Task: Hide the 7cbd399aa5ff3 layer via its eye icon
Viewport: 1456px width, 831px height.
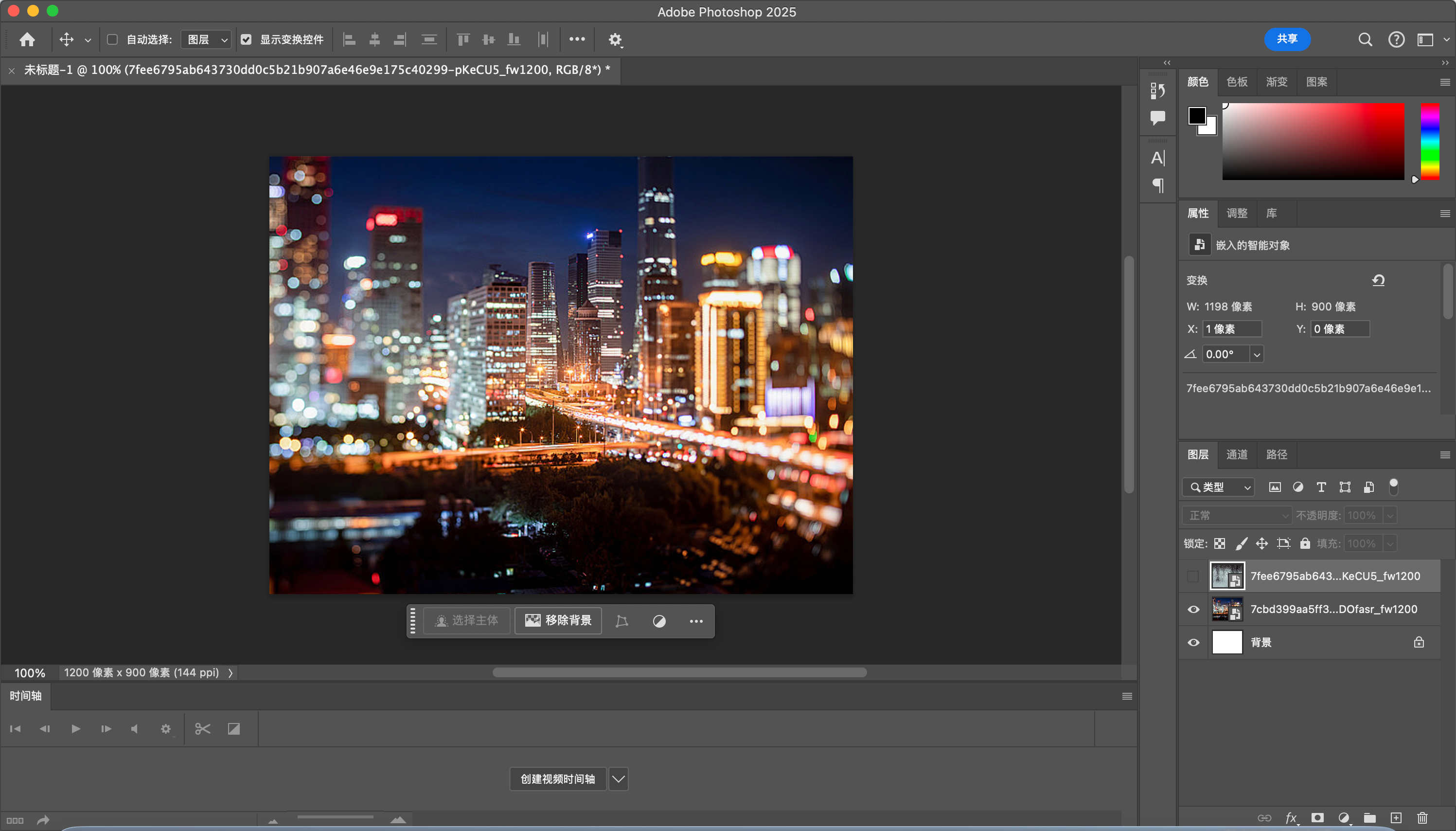Action: tap(1193, 609)
